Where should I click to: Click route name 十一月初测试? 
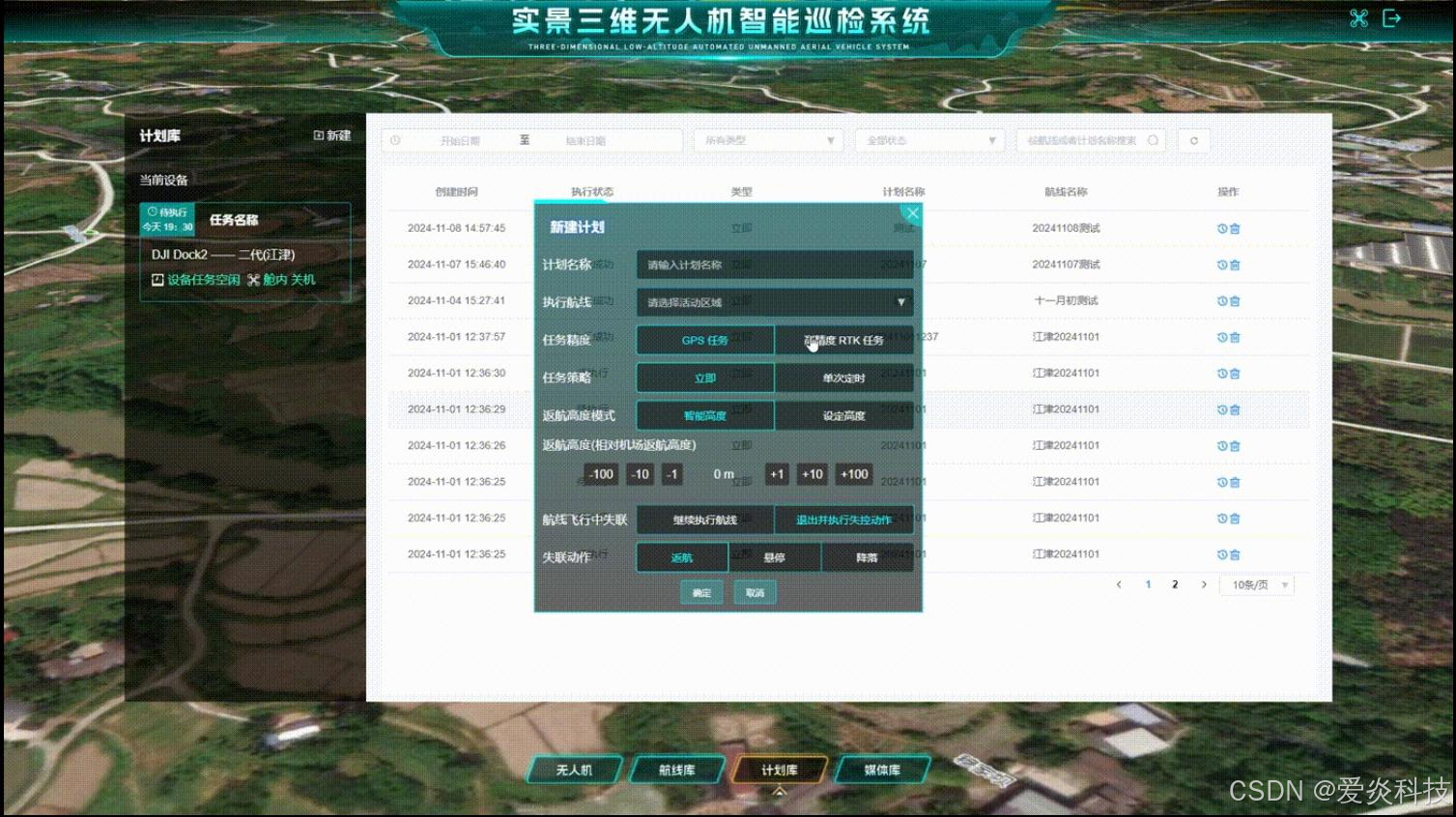coord(1066,301)
